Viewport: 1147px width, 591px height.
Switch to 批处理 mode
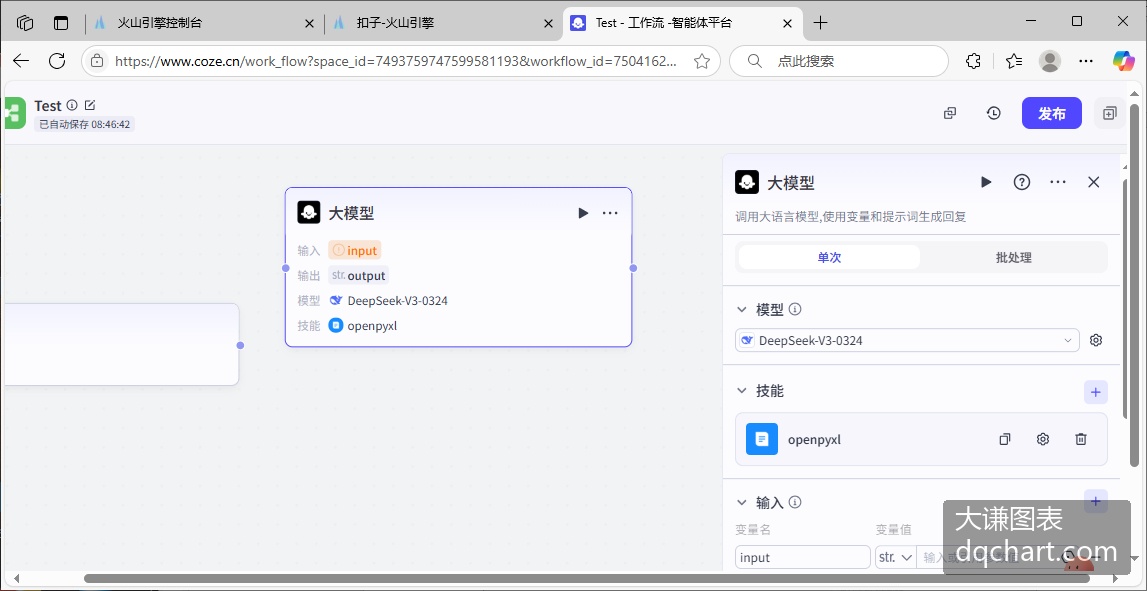[1013, 257]
